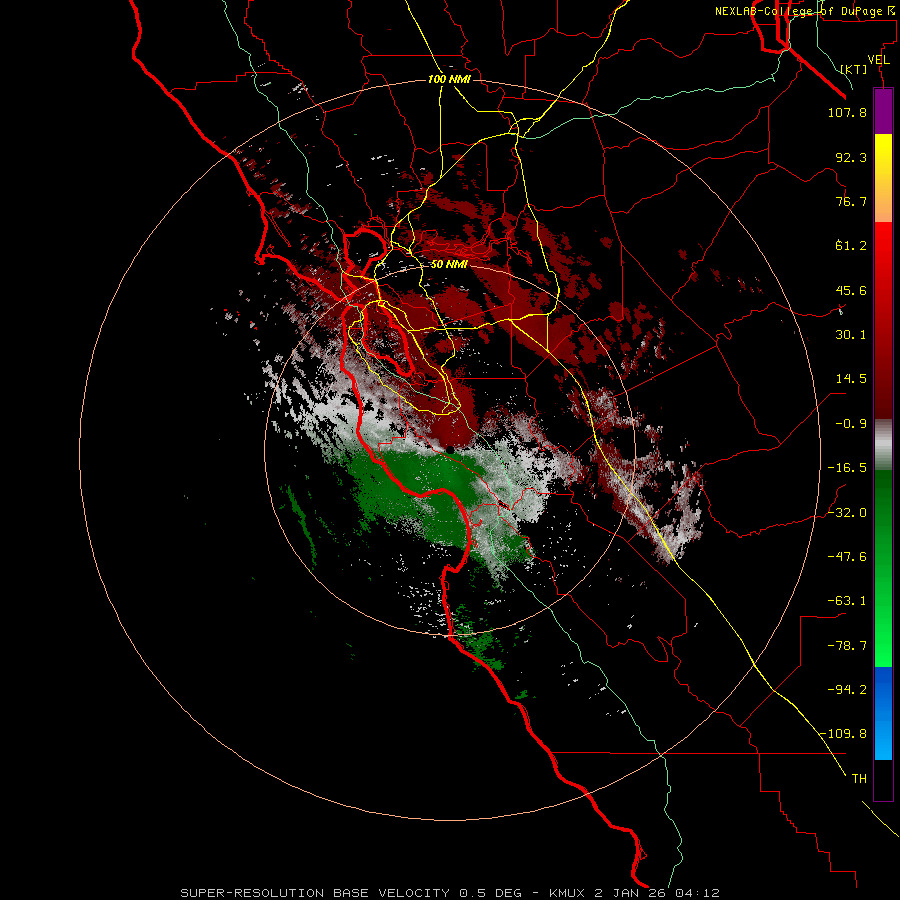Click the -109.8 scale value
The image size is (900, 900).
tap(843, 734)
